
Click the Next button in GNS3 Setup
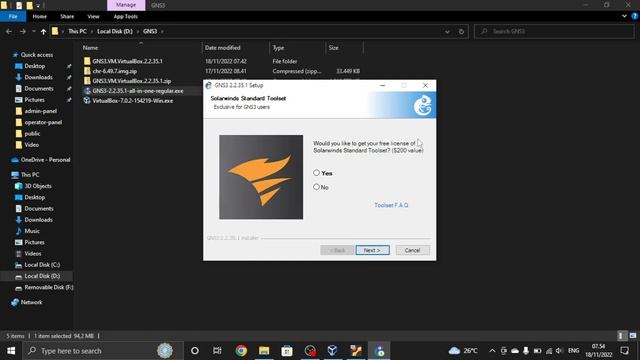pyautogui.click(x=372, y=250)
